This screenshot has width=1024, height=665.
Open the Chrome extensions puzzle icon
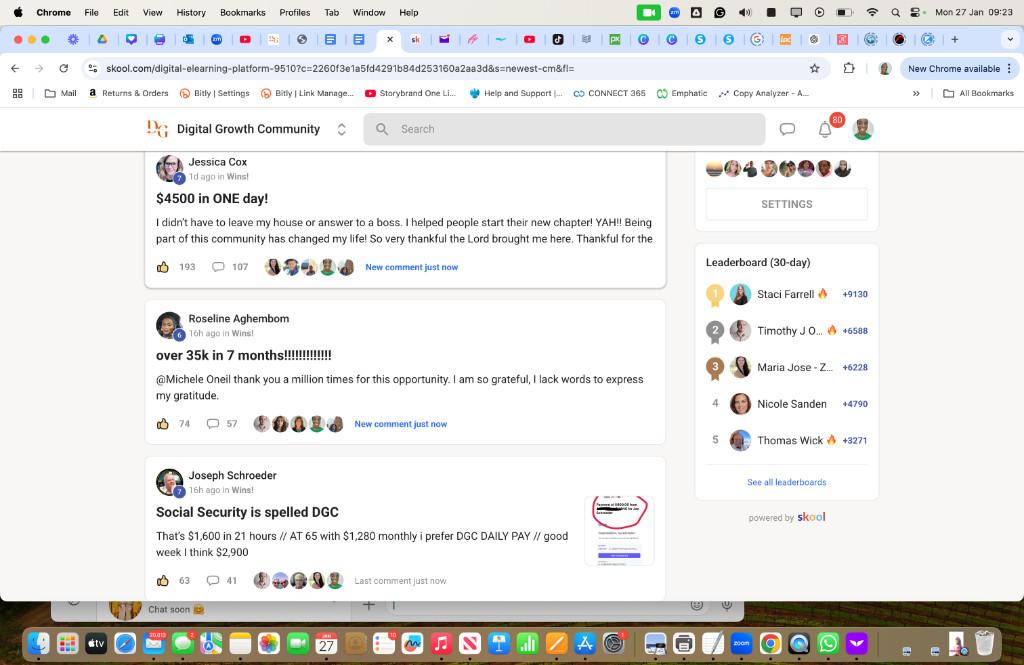tap(849, 68)
